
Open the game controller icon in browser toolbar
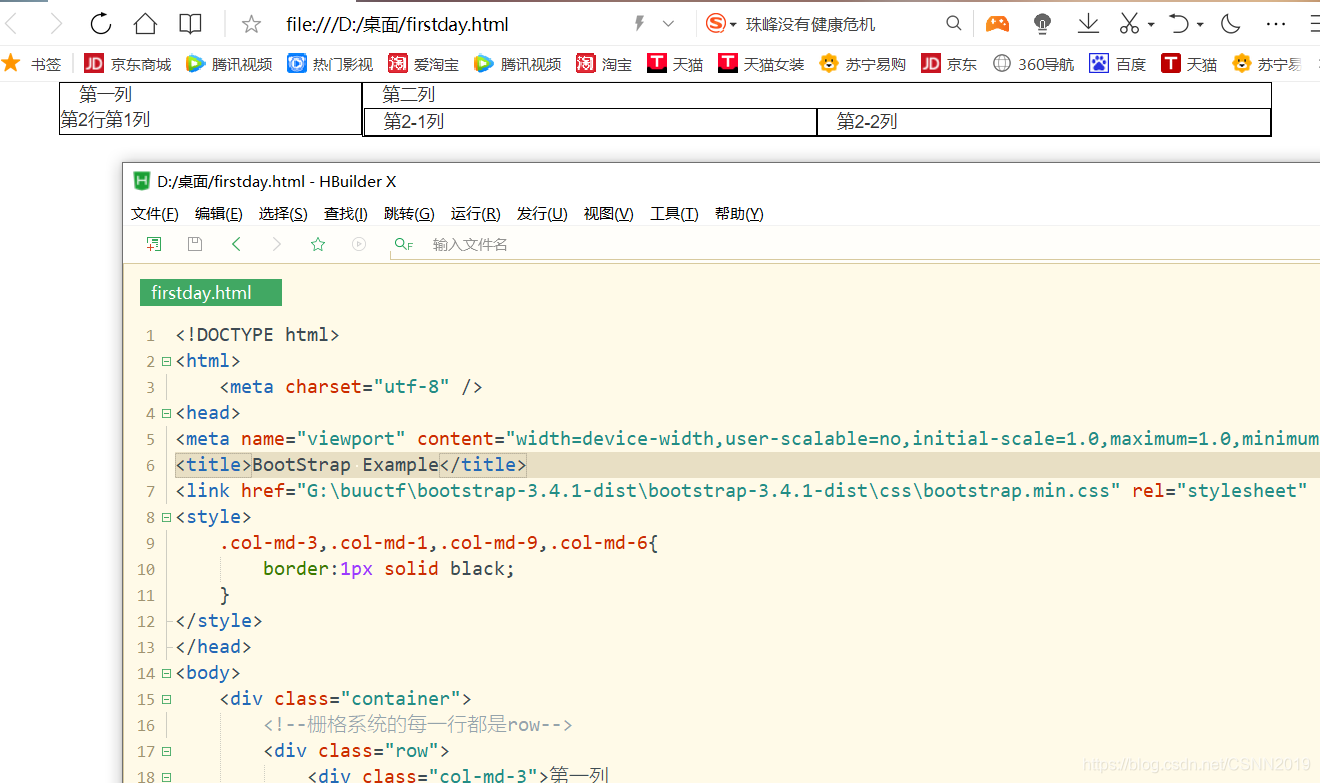click(x=997, y=24)
